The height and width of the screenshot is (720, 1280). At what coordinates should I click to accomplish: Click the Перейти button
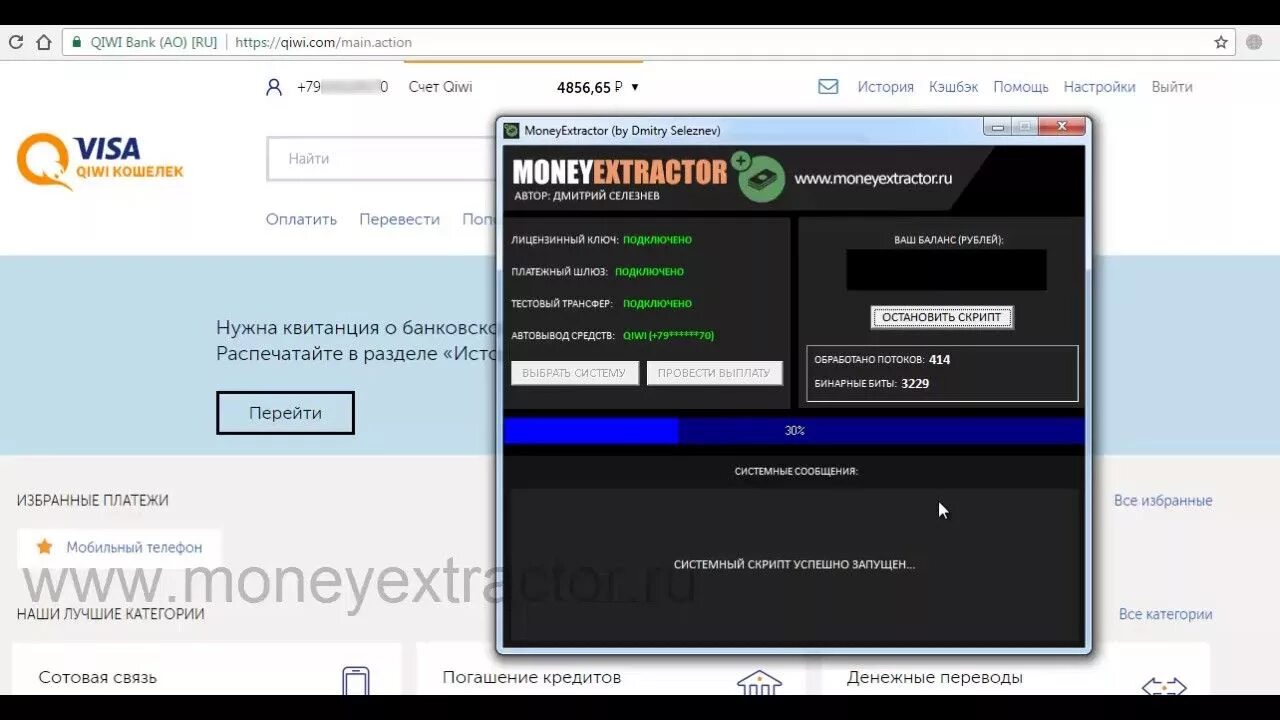pos(285,413)
